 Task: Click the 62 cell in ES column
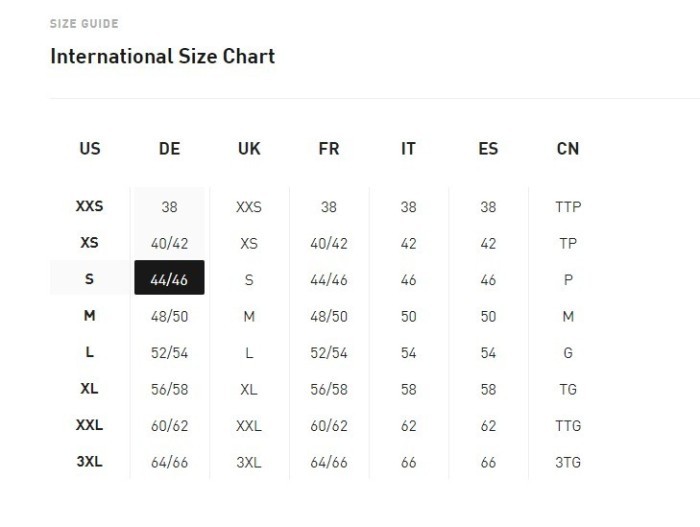click(x=488, y=426)
